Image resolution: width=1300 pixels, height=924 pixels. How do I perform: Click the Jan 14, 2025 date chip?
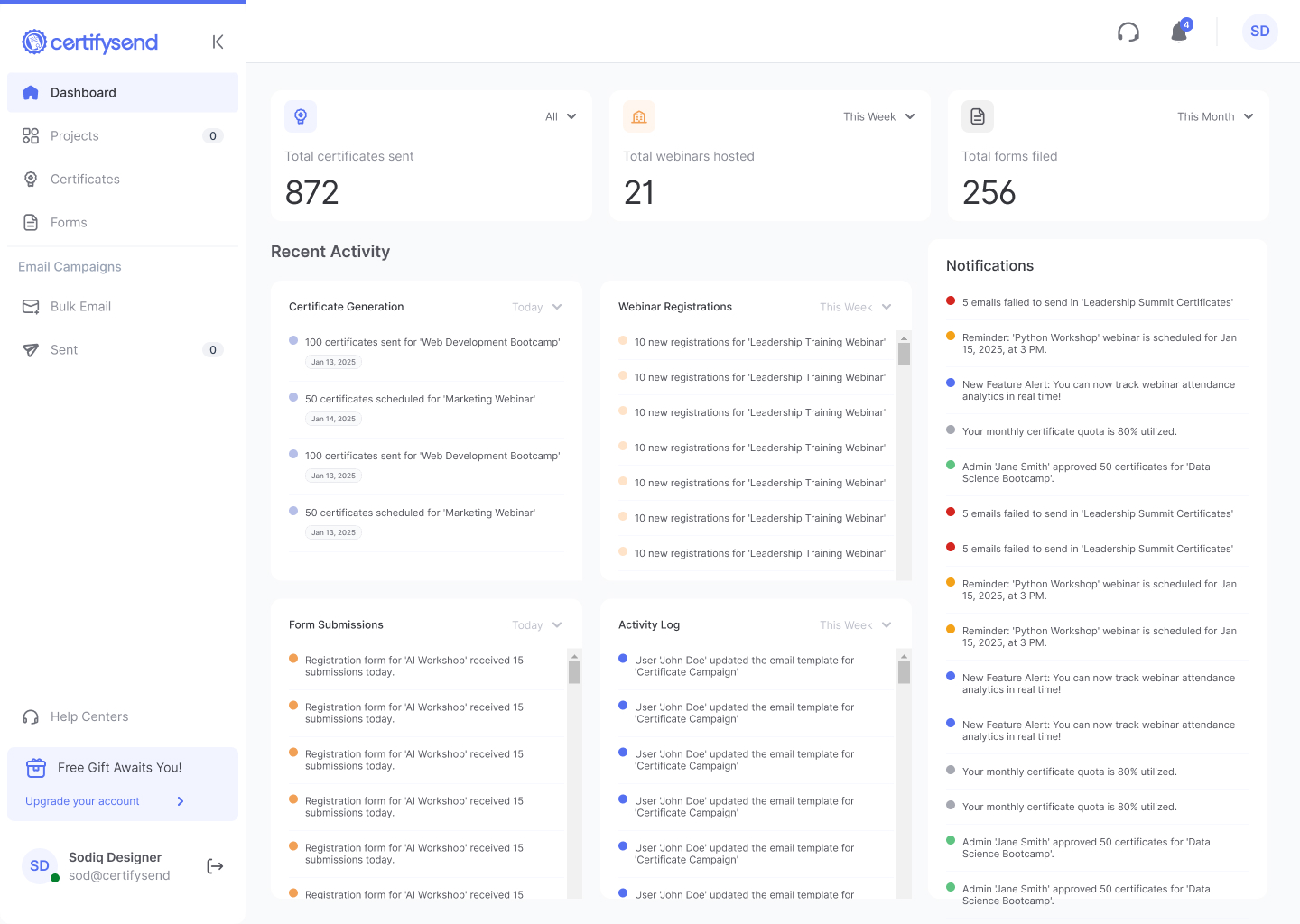tap(334, 419)
